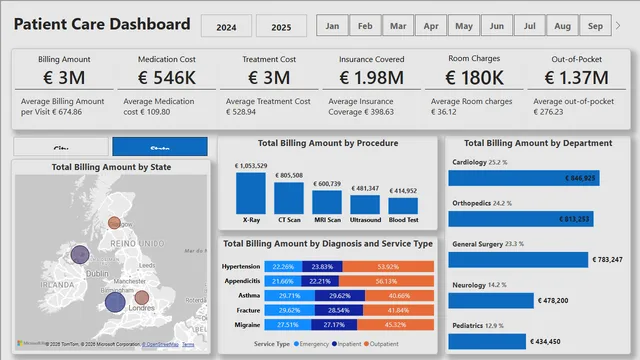The width and height of the screenshot is (640, 360).
Task: Click Appendicitis Outpatient segment 56.13%
Action: coord(386,281)
